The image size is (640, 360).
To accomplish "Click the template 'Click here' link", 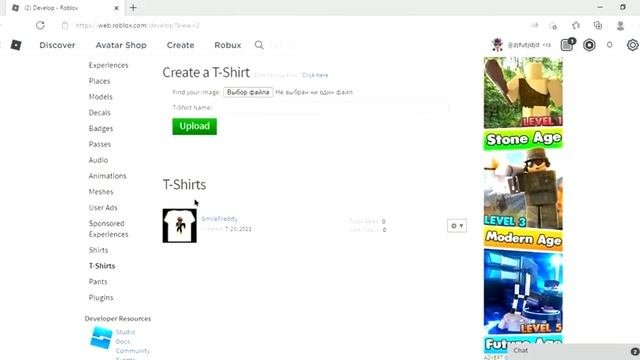I will pyautogui.click(x=315, y=75).
